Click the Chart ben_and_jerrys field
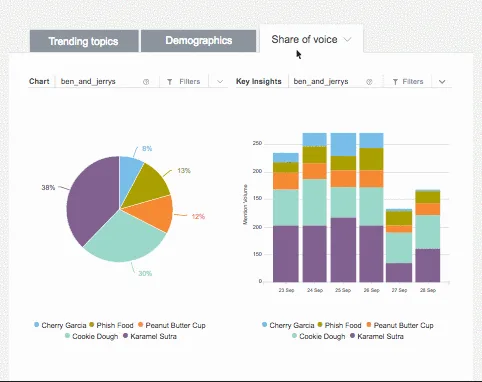The image size is (482, 382). (x=107, y=81)
